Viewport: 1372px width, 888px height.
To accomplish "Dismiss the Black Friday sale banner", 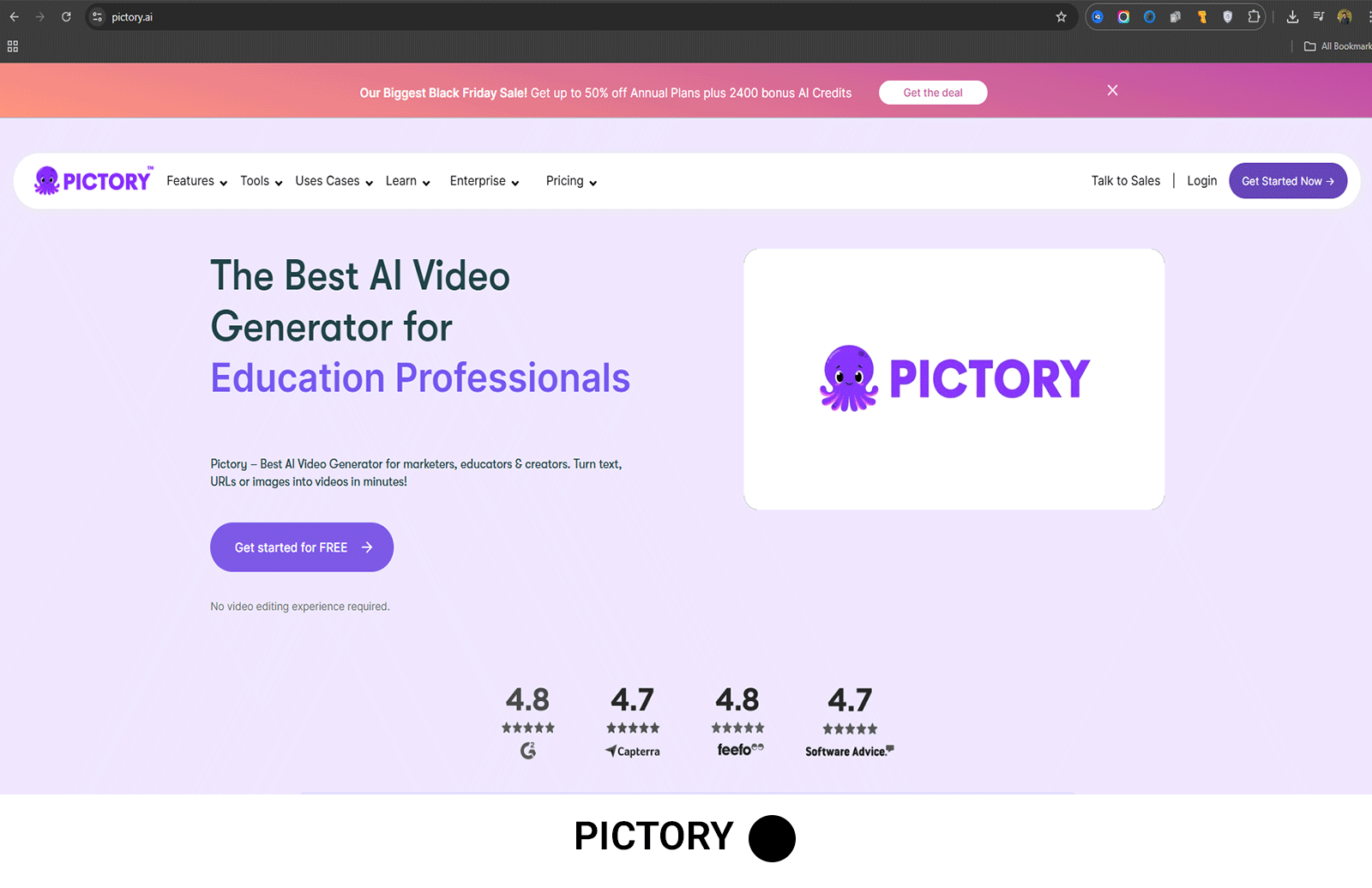I will pos(1112,90).
